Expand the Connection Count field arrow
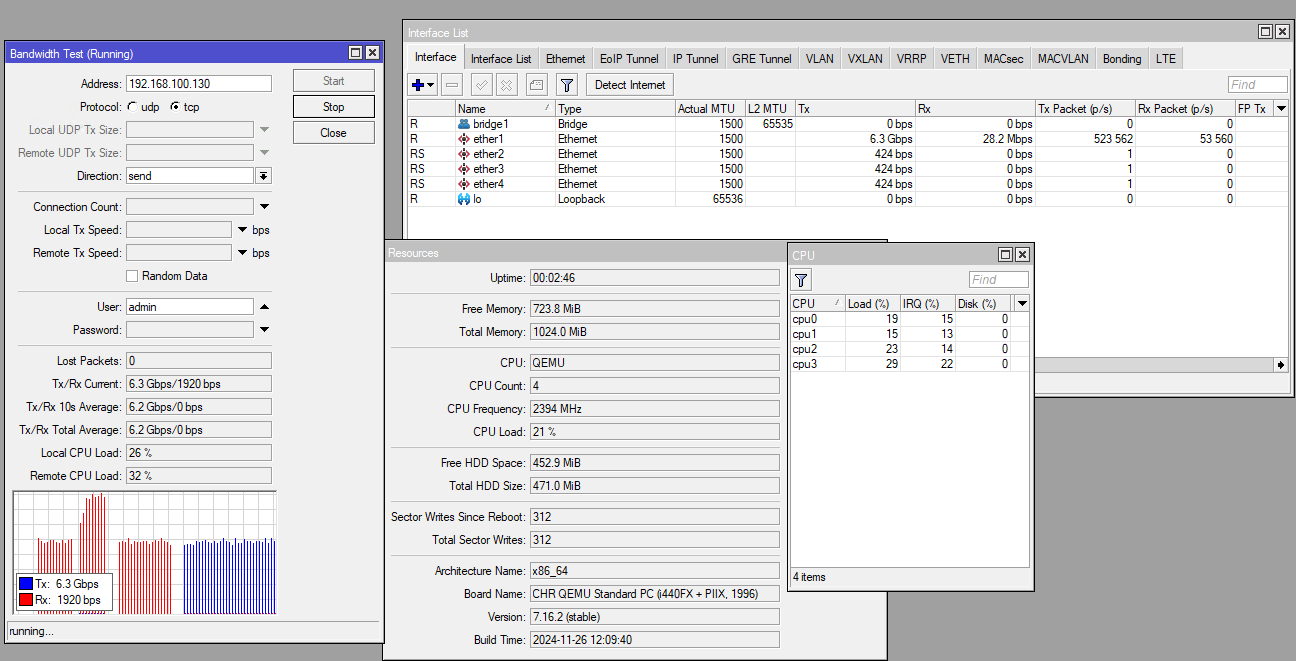This screenshot has width=1296, height=661. tap(264, 207)
